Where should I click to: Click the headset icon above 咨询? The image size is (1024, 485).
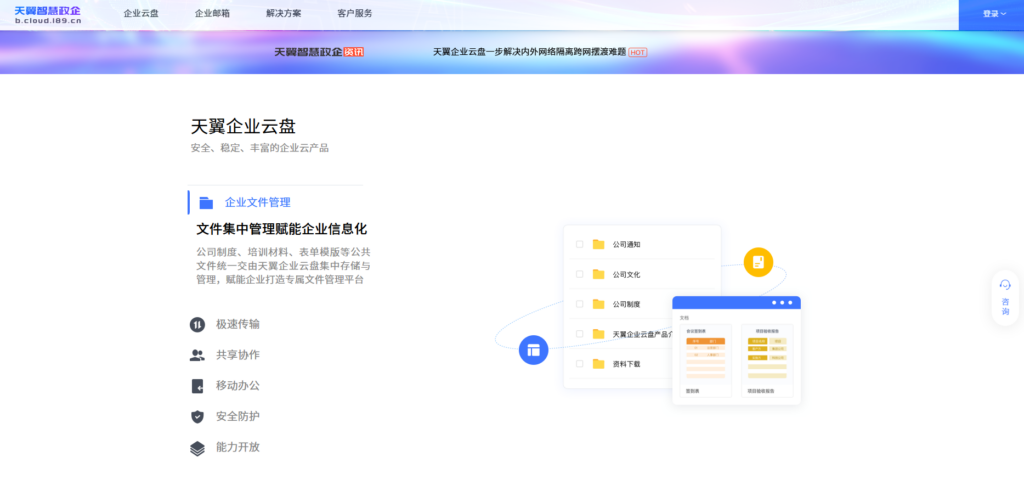pyautogui.click(x=1005, y=285)
